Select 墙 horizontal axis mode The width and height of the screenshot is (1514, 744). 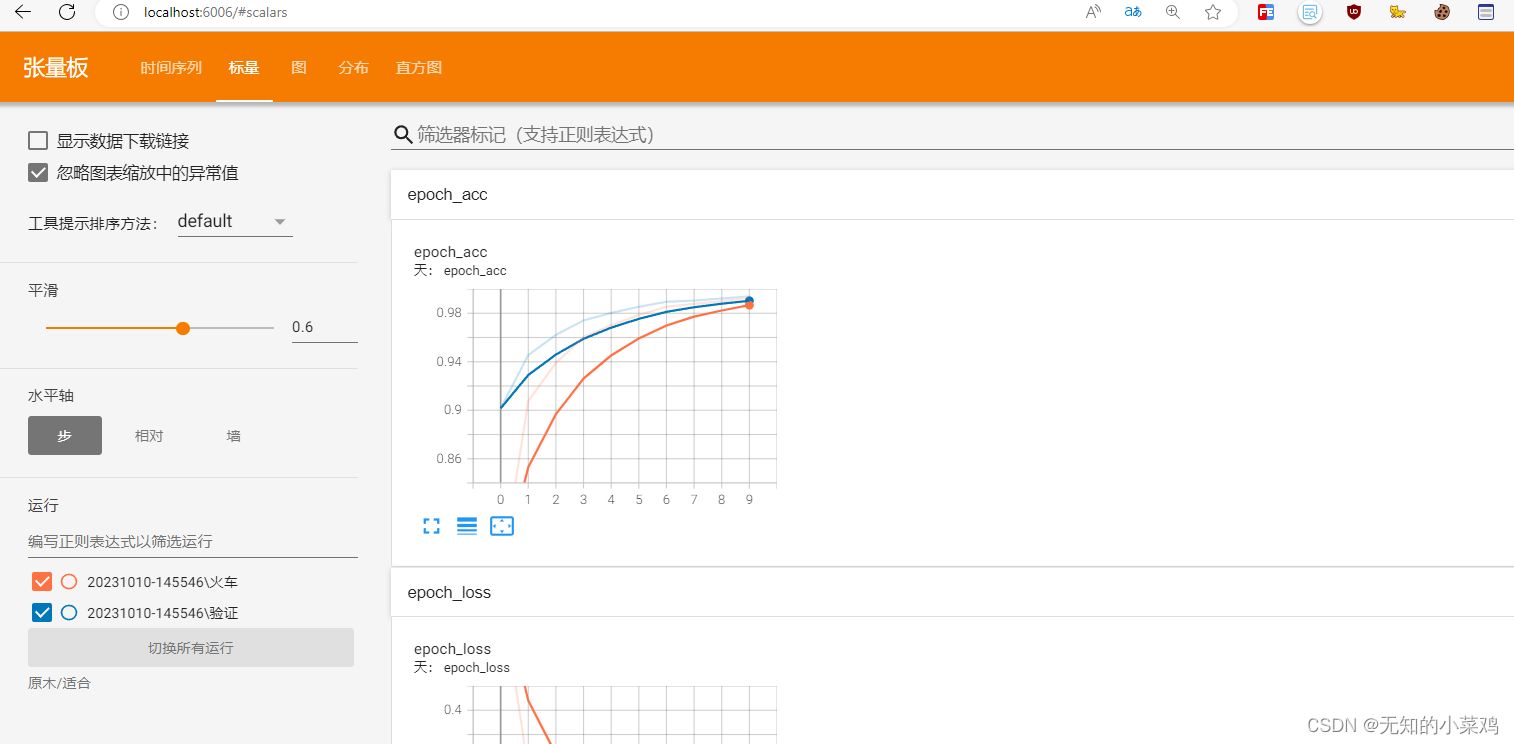click(233, 436)
